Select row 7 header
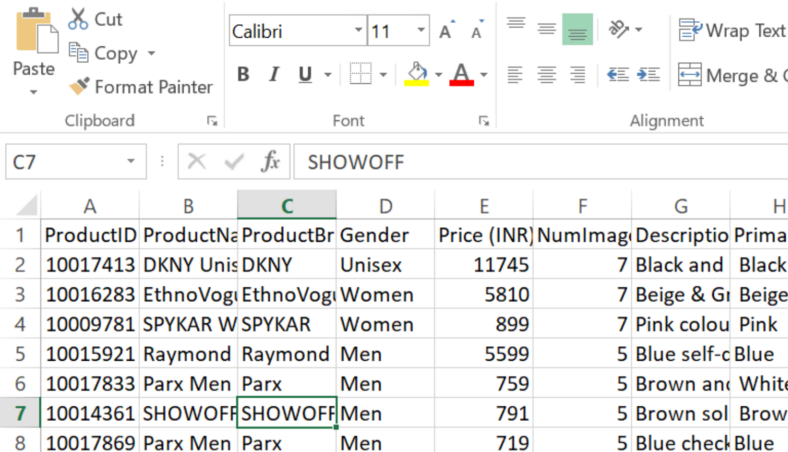The image size is (788, 452). coord(20,413)
